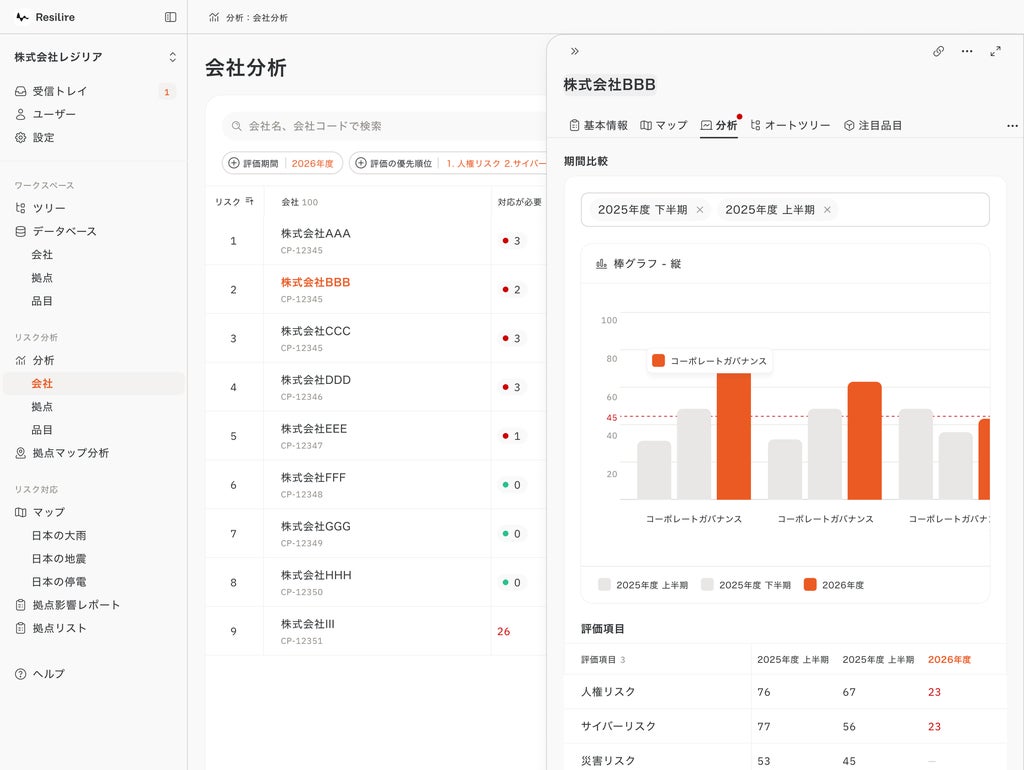
Task: Switch to the 基本情報 tab
Action: pos(598,125)
